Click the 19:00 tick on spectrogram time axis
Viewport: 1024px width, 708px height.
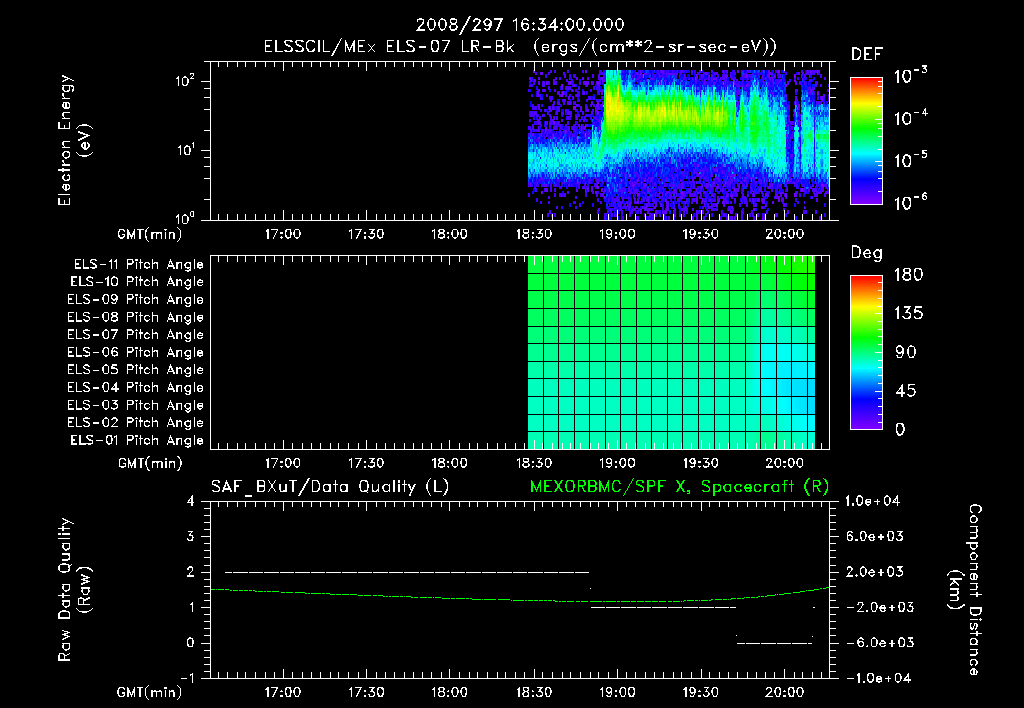coord(617,234)
